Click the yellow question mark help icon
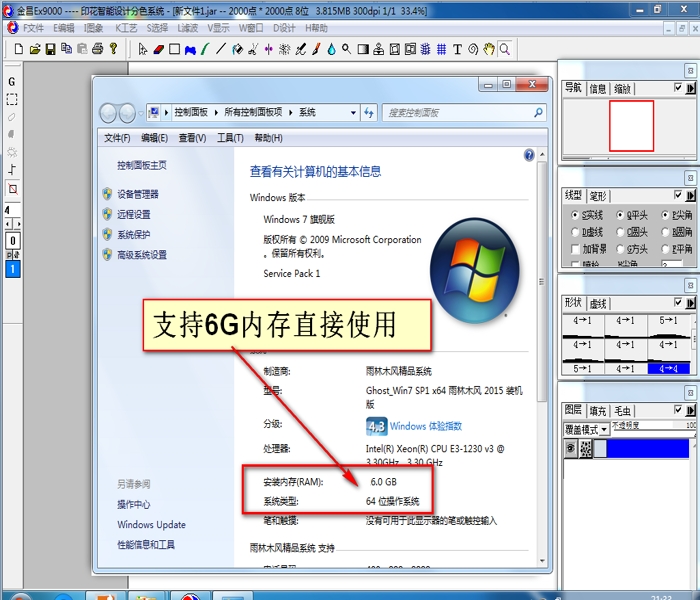The image size is (700, 600). 113,48
